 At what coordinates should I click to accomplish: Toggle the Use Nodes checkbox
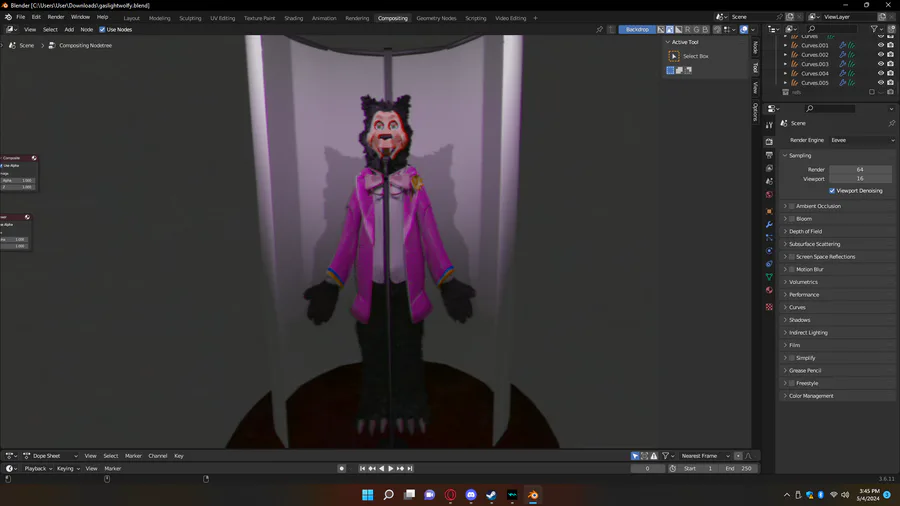(x=102, y=29)
